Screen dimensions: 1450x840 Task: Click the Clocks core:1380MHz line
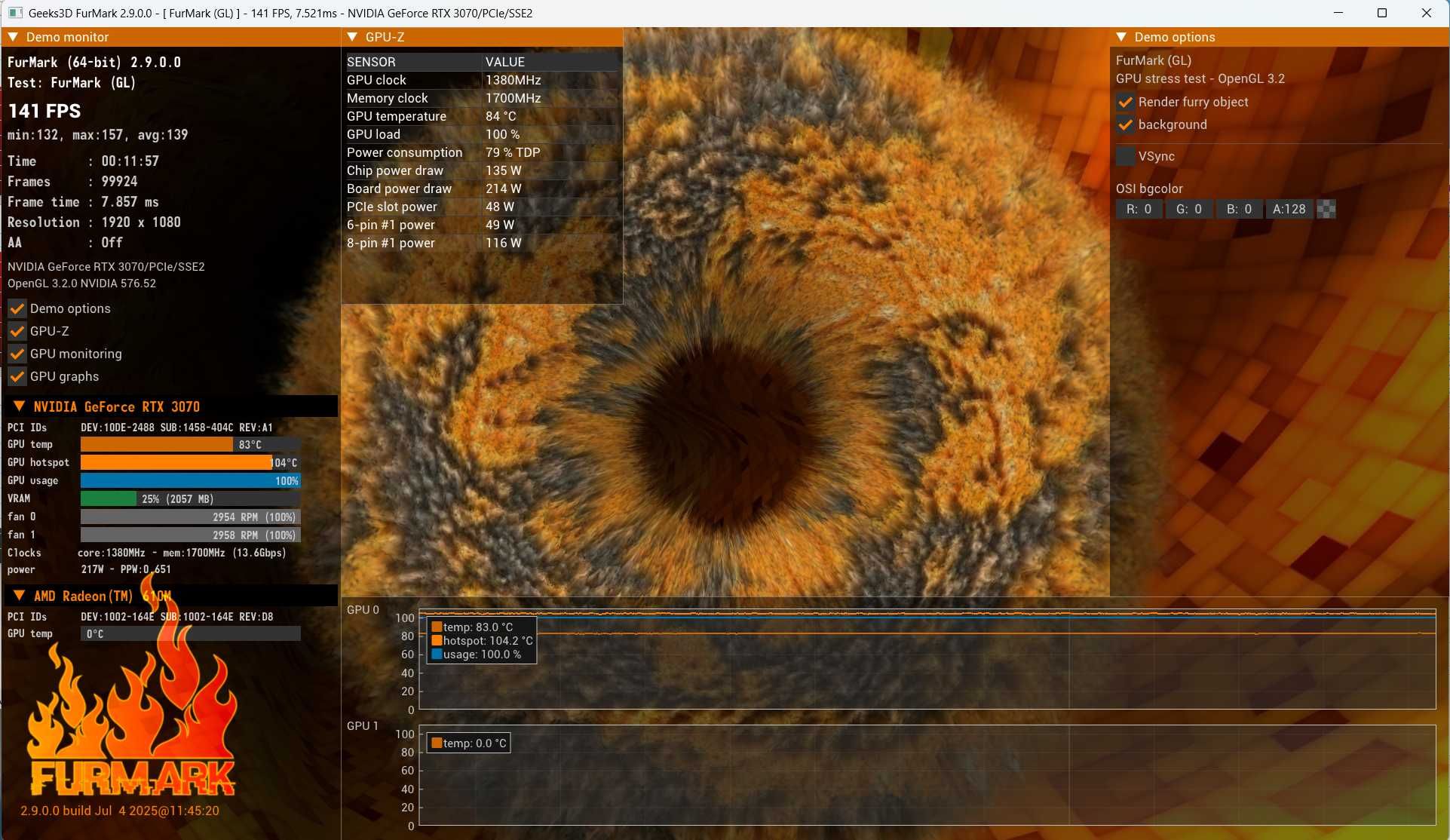pyautogui.click(x=147, y=553)
